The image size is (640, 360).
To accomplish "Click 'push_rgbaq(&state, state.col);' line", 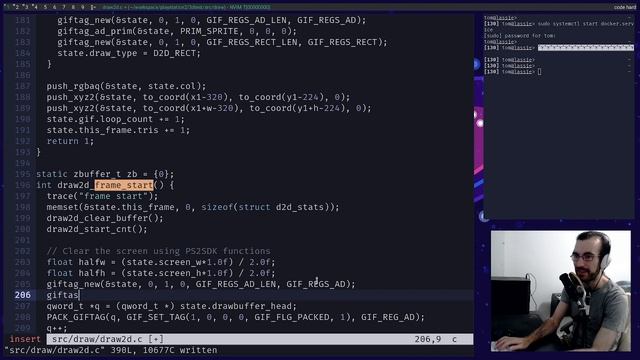I will 127,86.
